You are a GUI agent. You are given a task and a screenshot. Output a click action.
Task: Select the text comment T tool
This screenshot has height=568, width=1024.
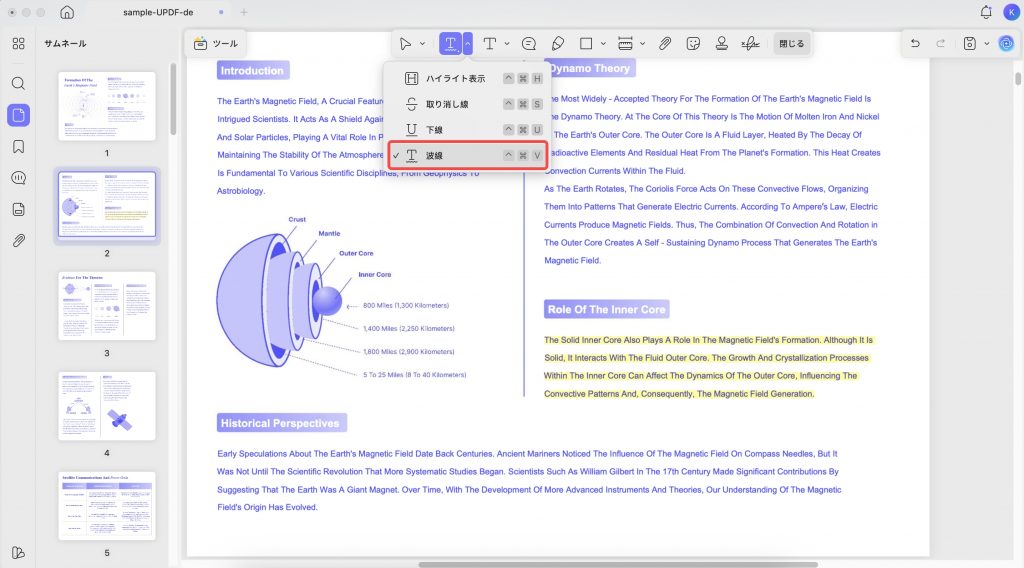point(489,44)
